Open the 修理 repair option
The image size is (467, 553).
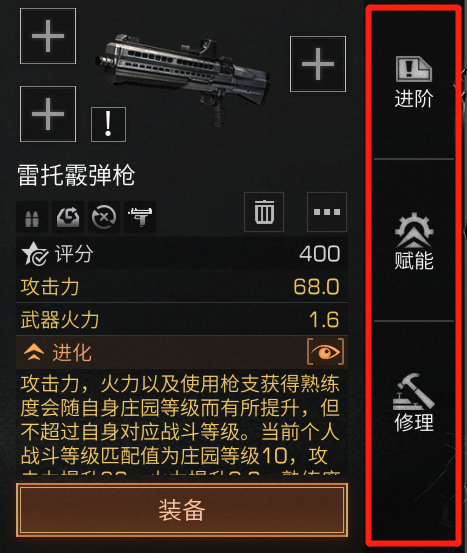pyautogui.click(x=414, y=402)
